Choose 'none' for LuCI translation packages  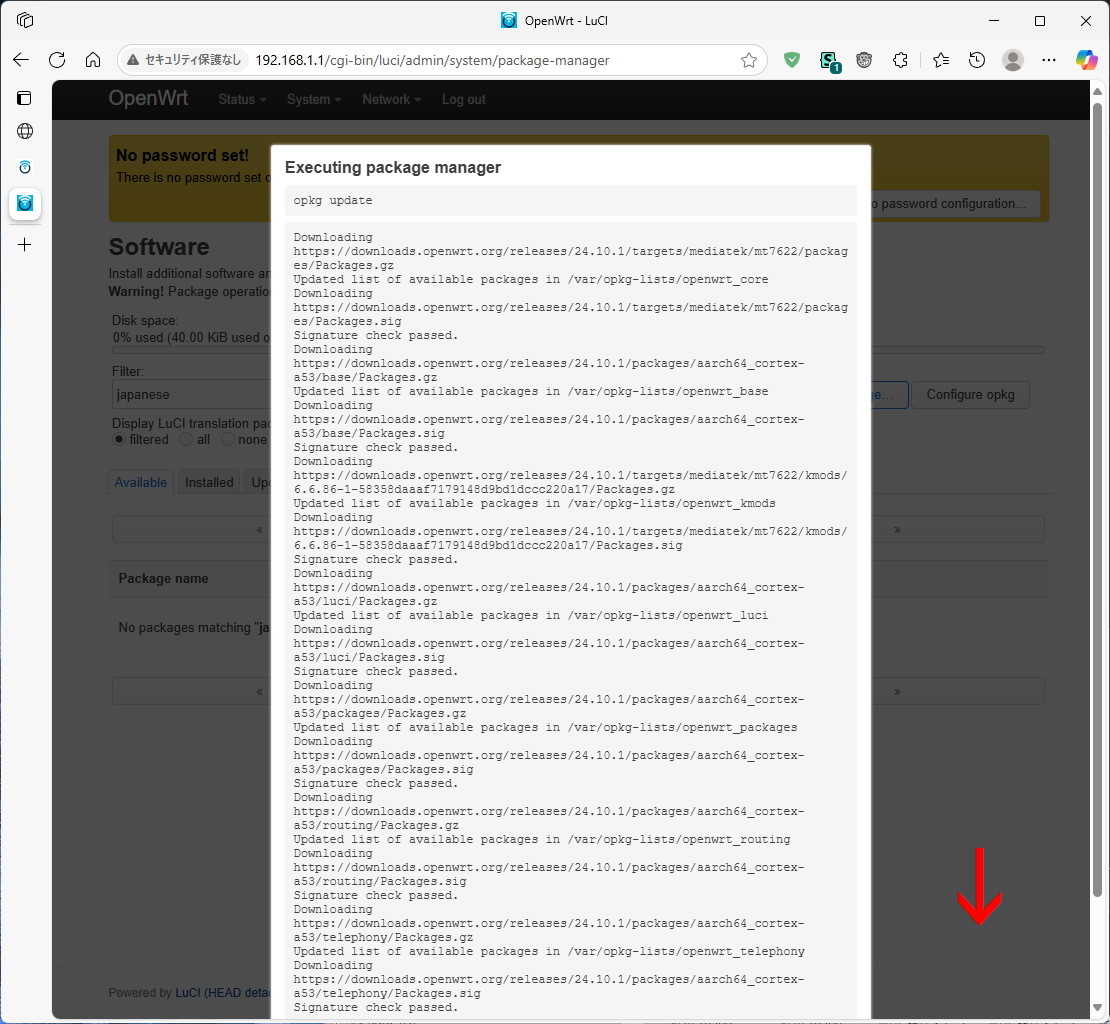[x=227, y=439]
